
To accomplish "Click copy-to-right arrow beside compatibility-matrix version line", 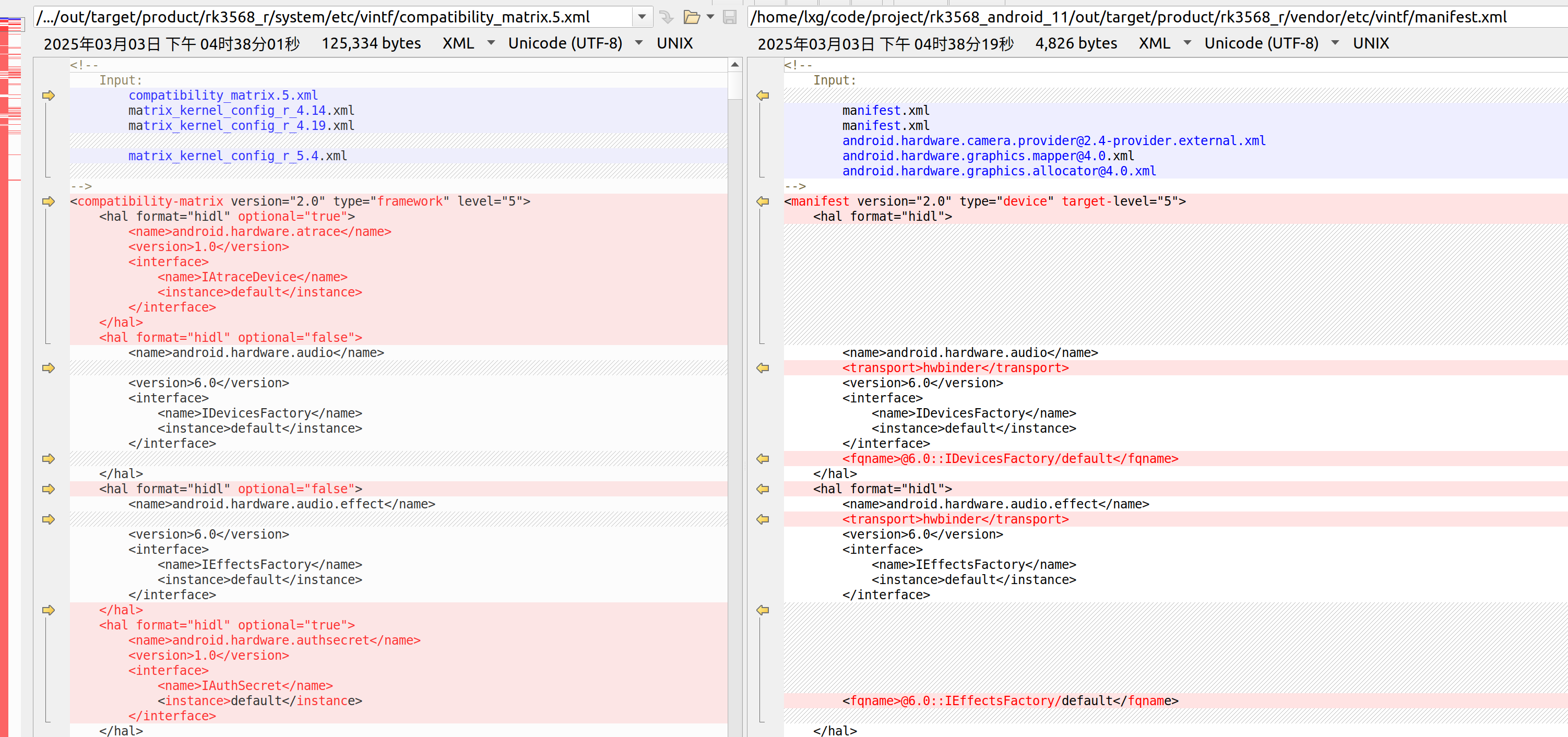I will pos(49,201).
